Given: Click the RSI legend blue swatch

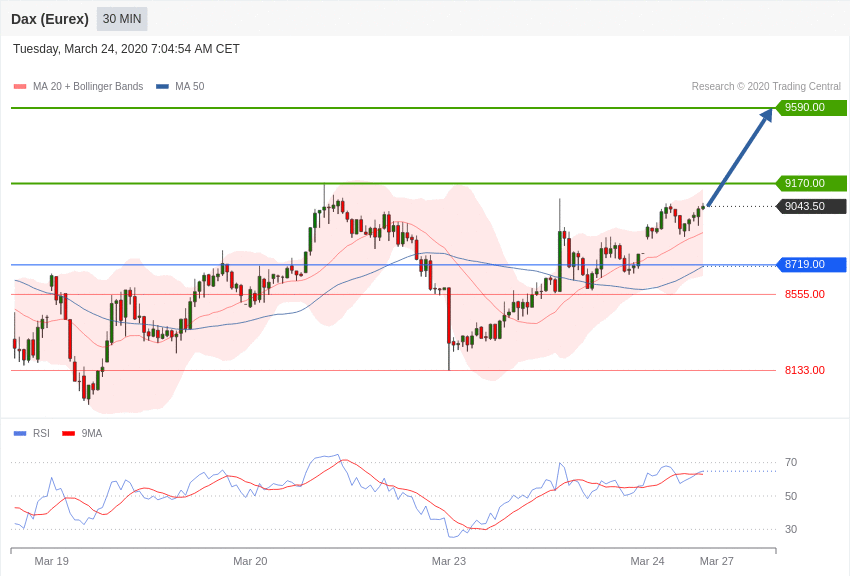Looking at the screenshot, I should pyautogui.click(x=20, y=433).
